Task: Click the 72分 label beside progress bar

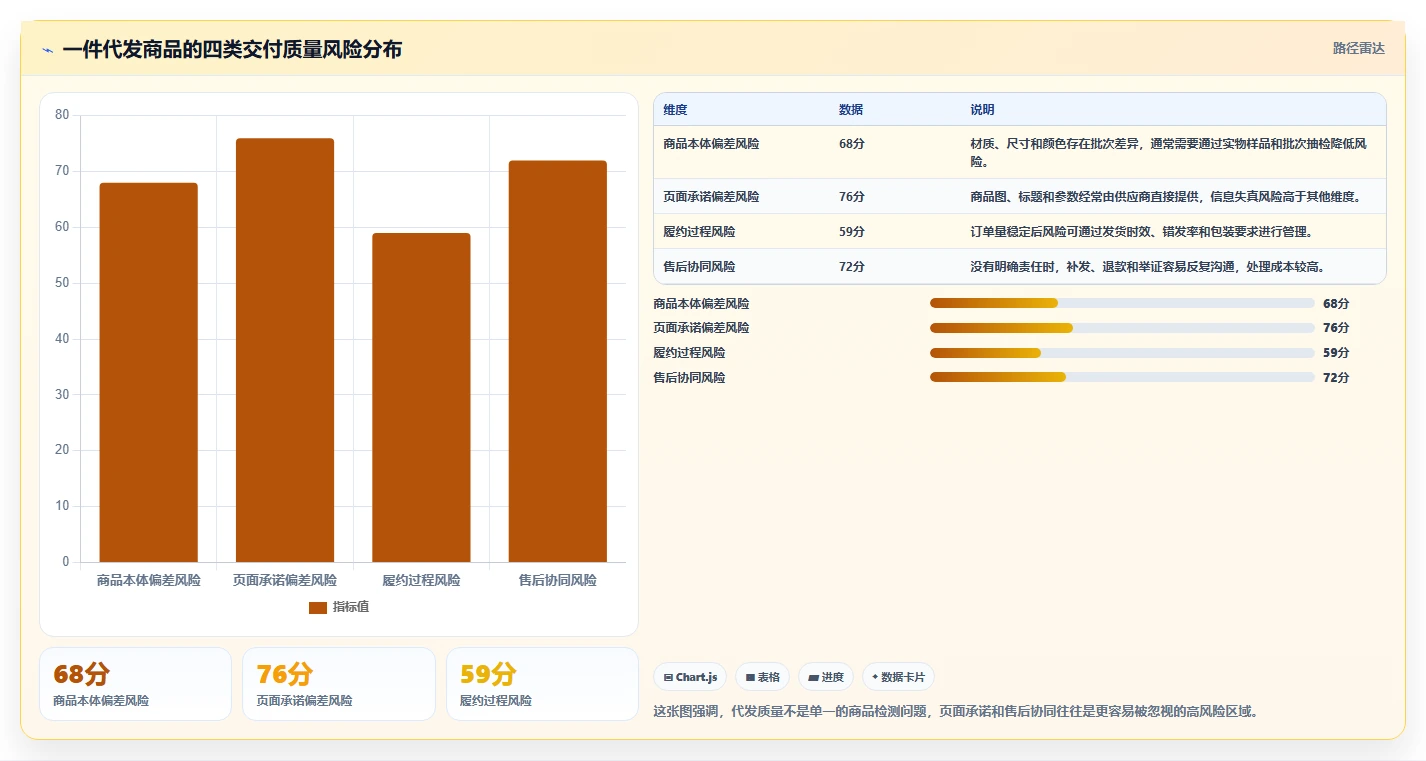Action: coord(1336,378)
